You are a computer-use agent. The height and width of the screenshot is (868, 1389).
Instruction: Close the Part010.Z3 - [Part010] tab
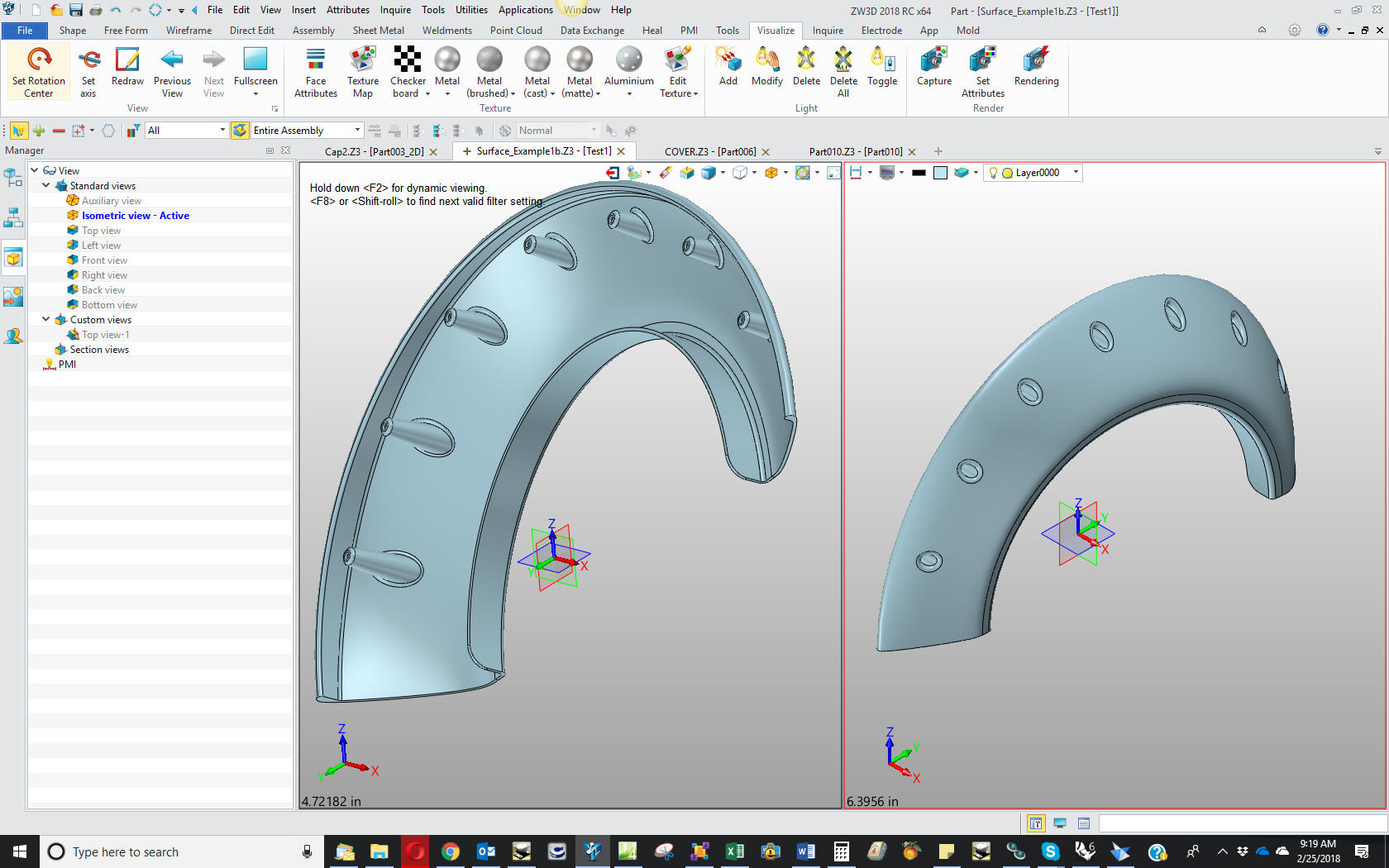point(912,152)
